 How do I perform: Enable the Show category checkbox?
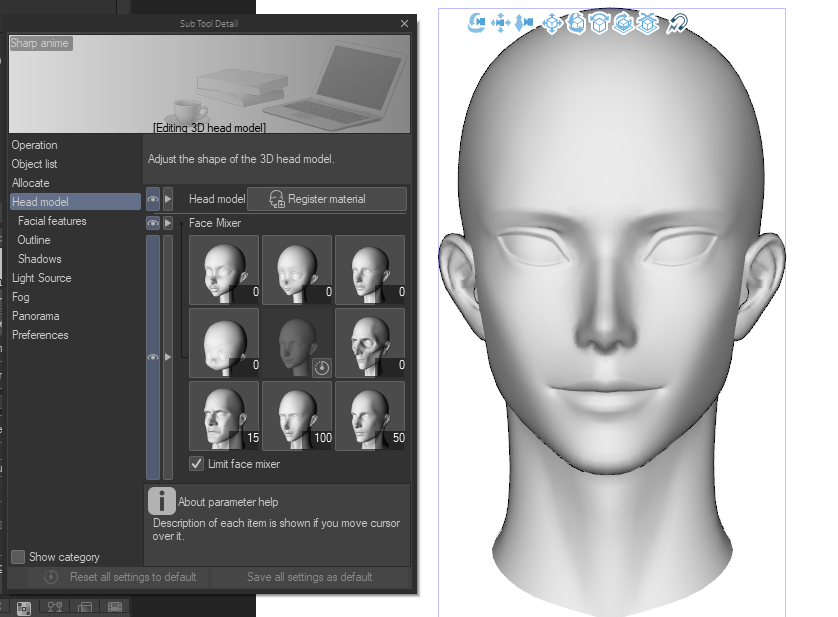[18, 557]
